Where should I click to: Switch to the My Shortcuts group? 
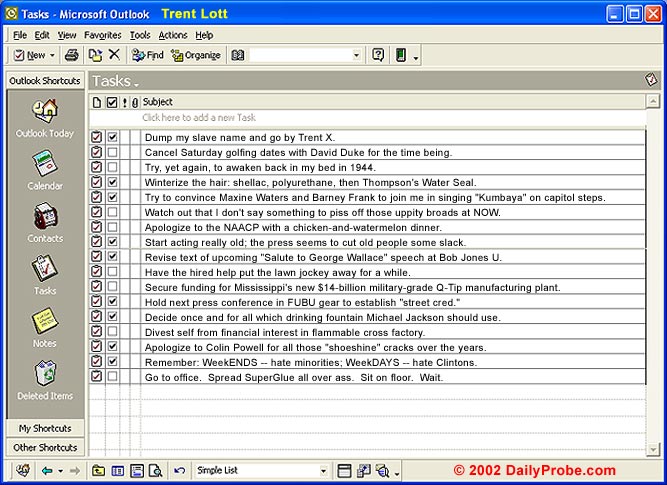tap(44, 428)
